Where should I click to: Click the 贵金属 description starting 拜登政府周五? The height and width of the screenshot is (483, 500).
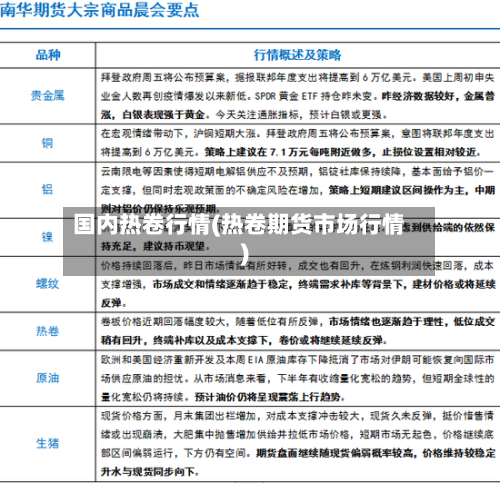click(298, 96)
